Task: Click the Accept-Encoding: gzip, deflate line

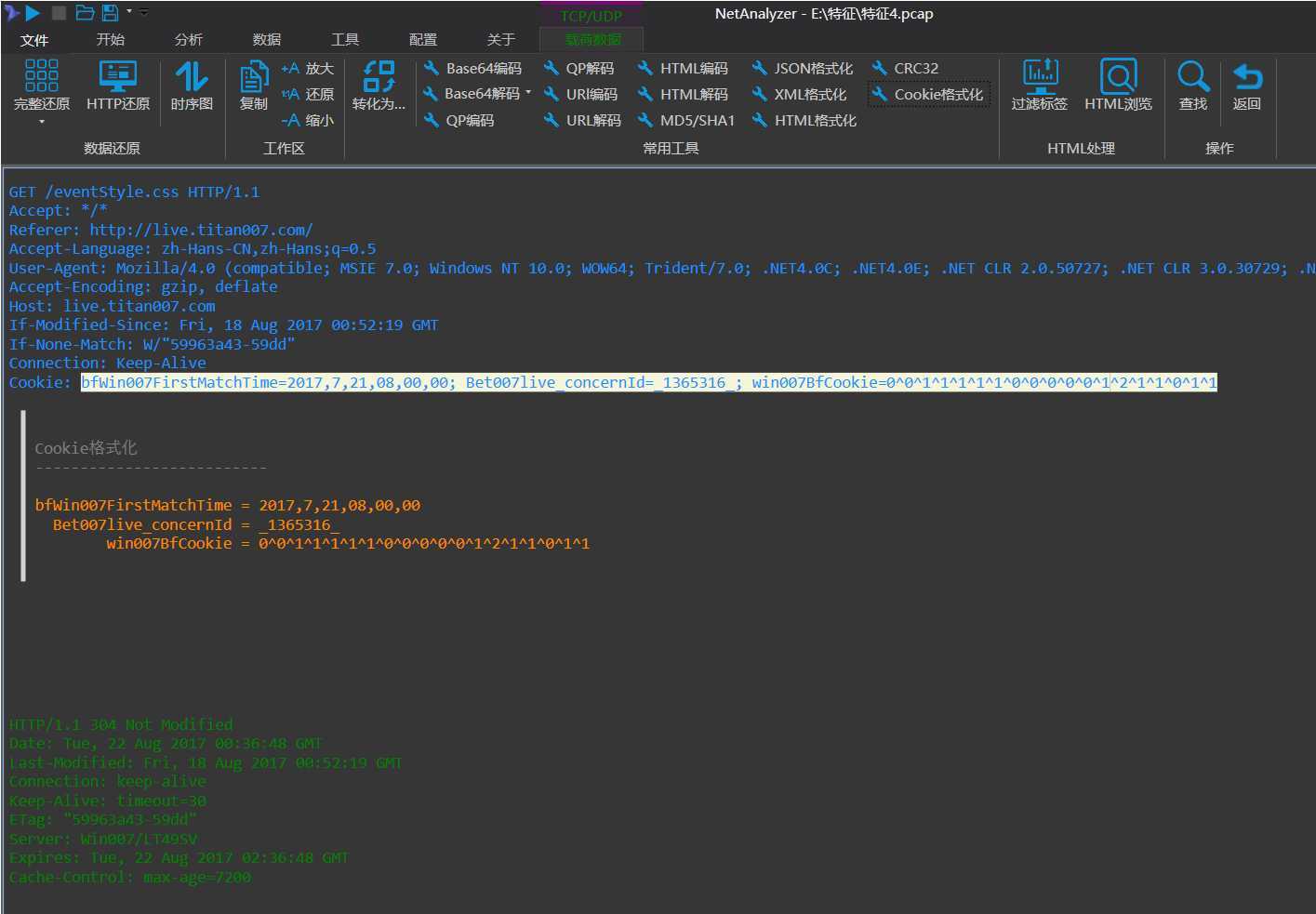Action: tap(143, 286)
